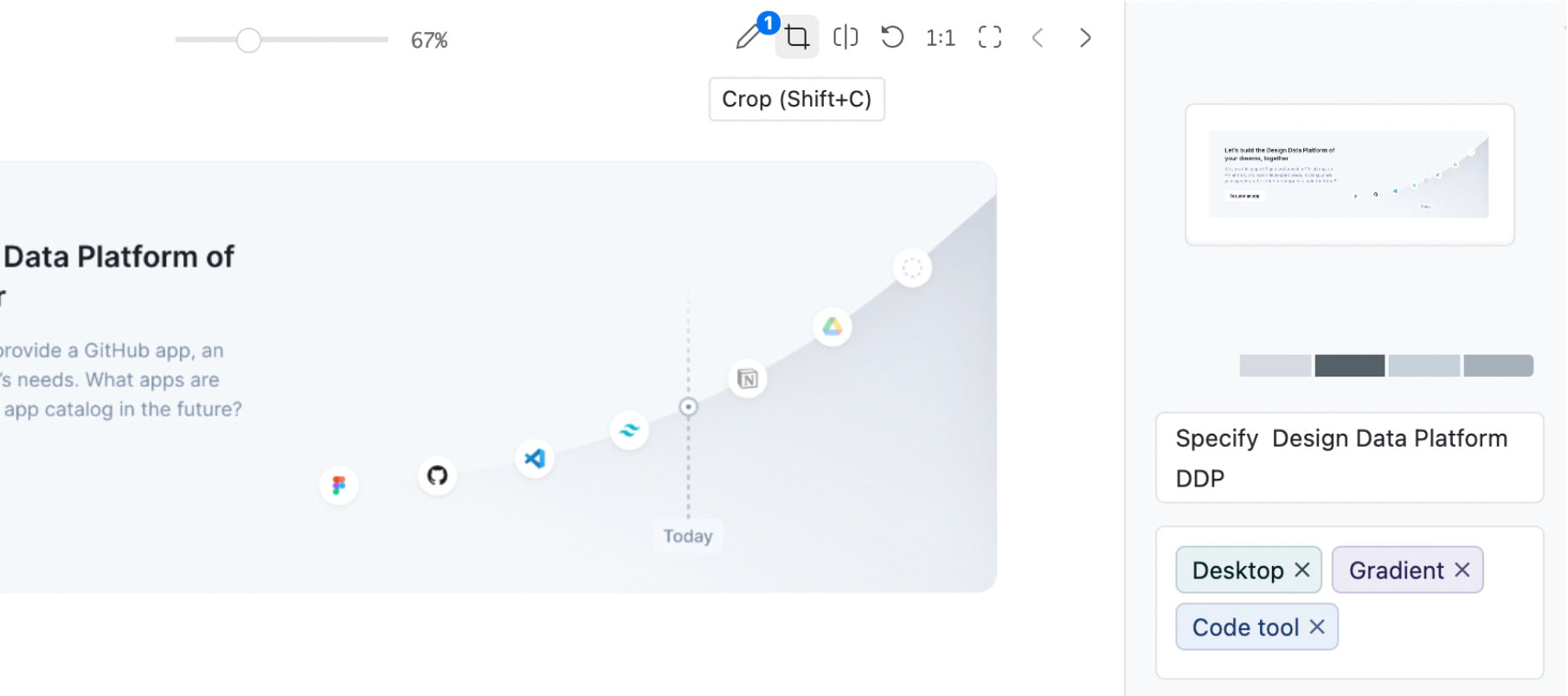
Task: Click the Notion icon on the curve
Action: click(748, 378)
